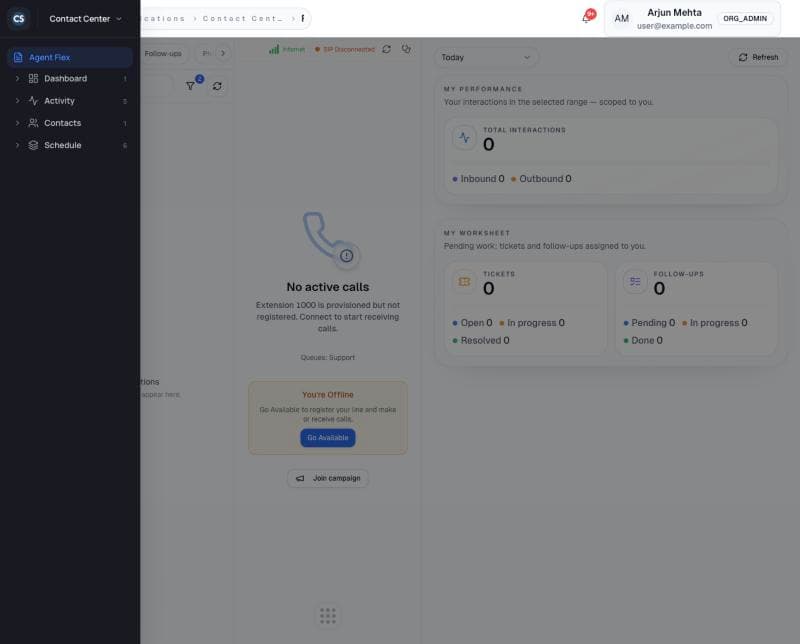
Task: Click the Follow-ups checklist icon
Action: pyautogui.click(x=635, y=282)
